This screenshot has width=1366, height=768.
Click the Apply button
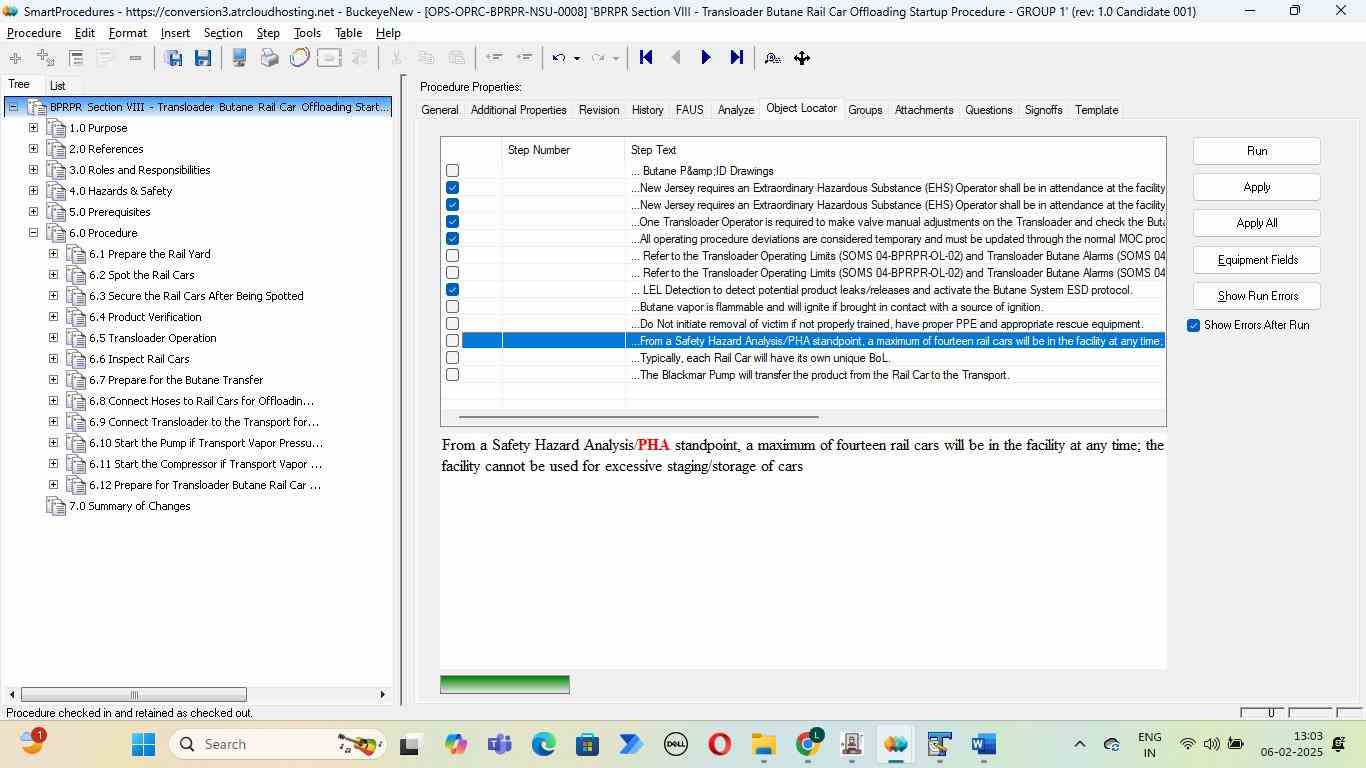coord(1257,187)
